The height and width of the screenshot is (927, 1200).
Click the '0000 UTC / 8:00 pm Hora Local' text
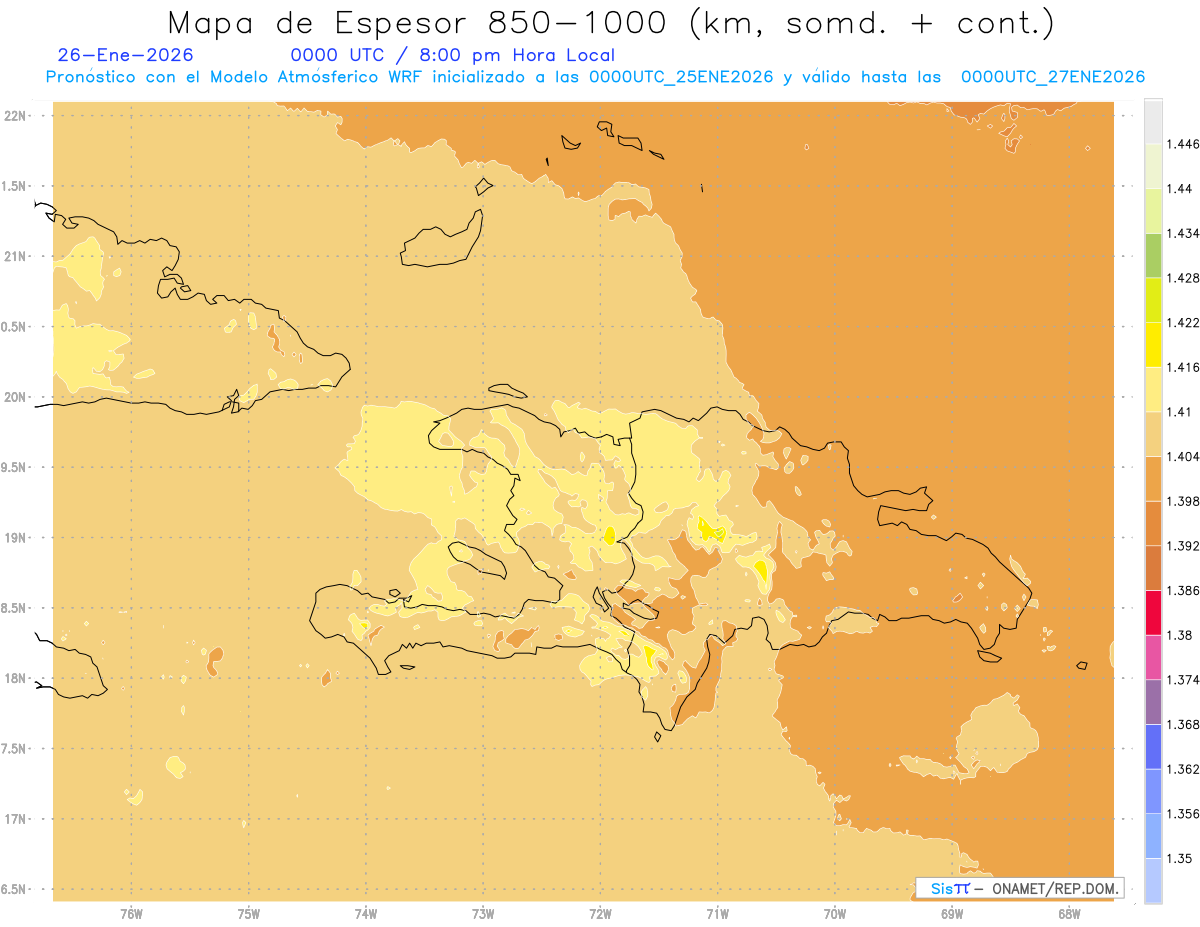pos(452,55)
